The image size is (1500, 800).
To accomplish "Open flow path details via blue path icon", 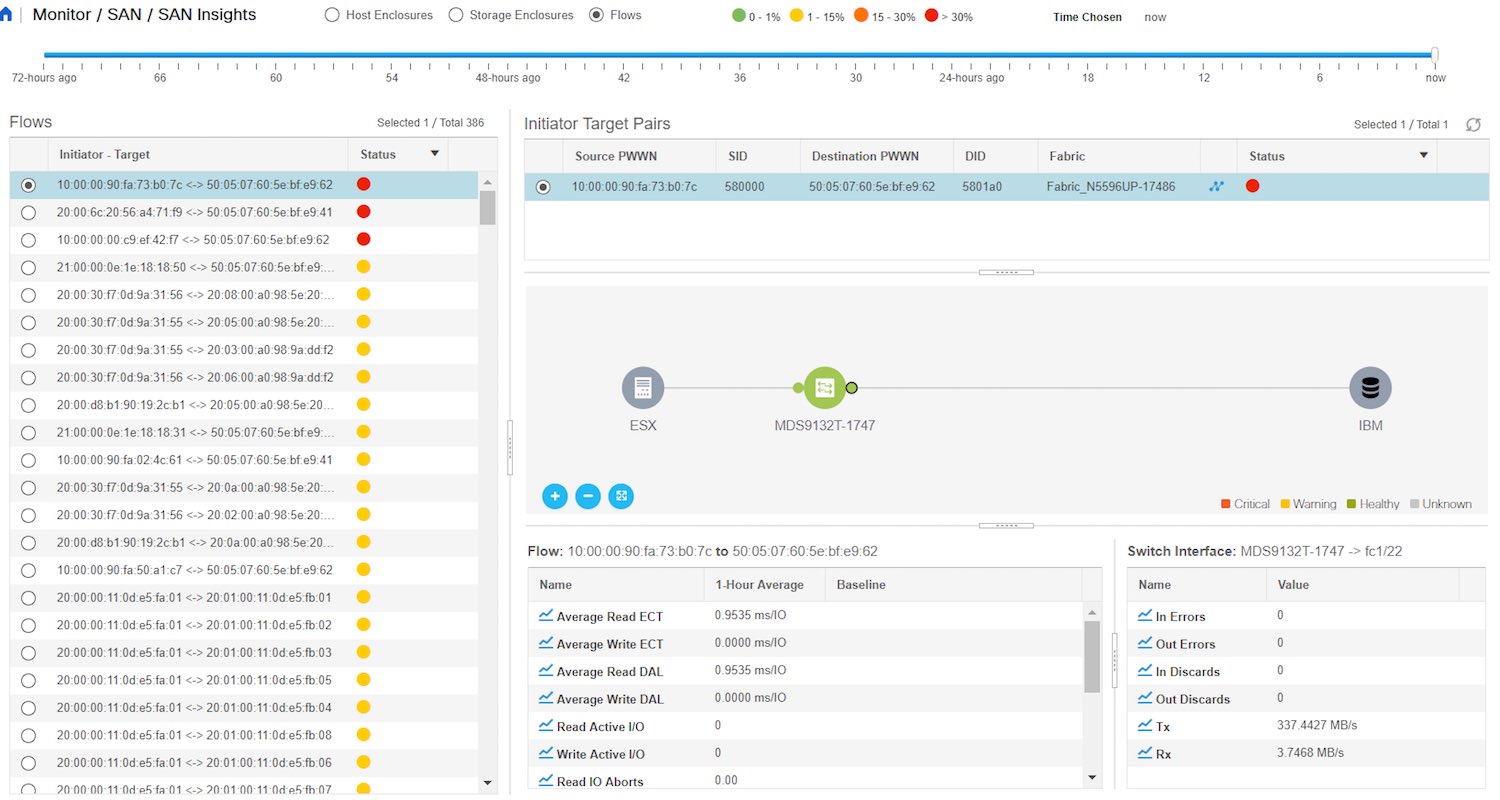I will click(x=1216, y=186).
